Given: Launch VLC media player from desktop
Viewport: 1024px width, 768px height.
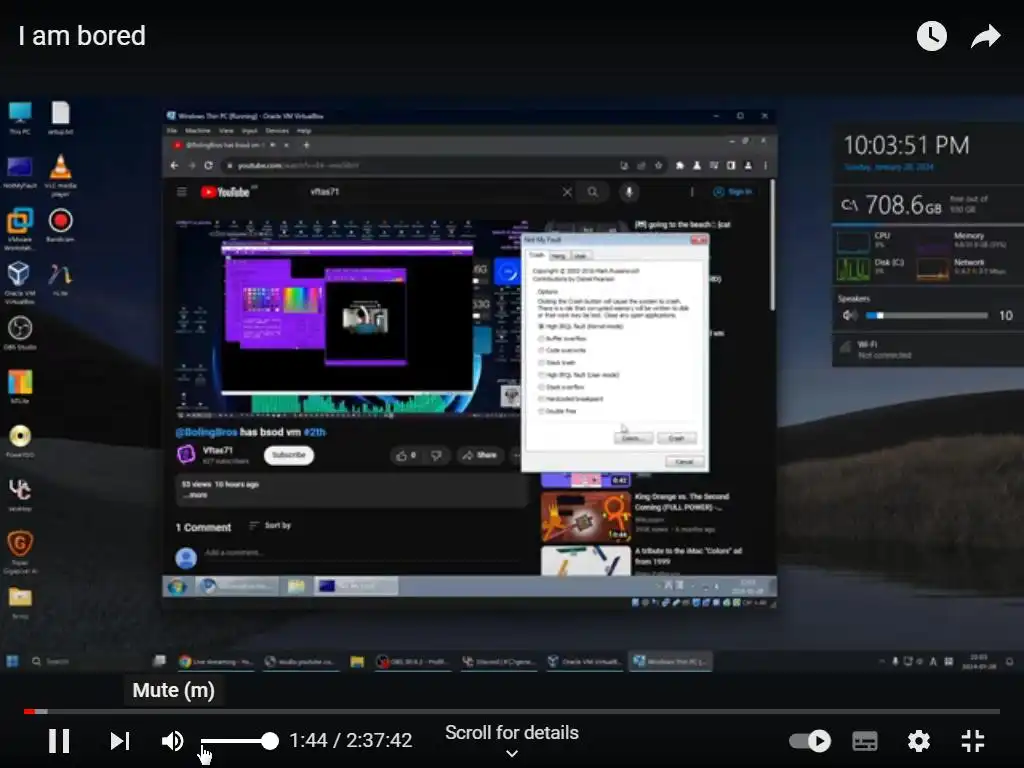Looking at the screenshot, I should (x=60, y=174).
